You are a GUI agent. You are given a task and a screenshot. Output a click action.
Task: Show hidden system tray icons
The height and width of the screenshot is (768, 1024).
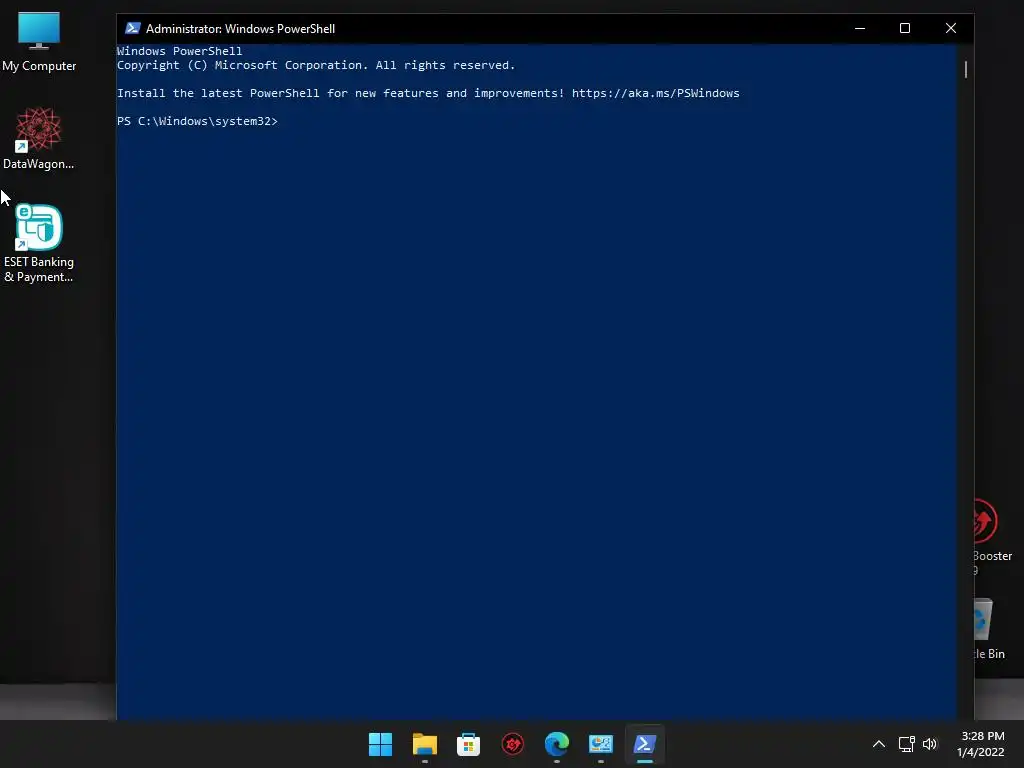coord(879,744)
